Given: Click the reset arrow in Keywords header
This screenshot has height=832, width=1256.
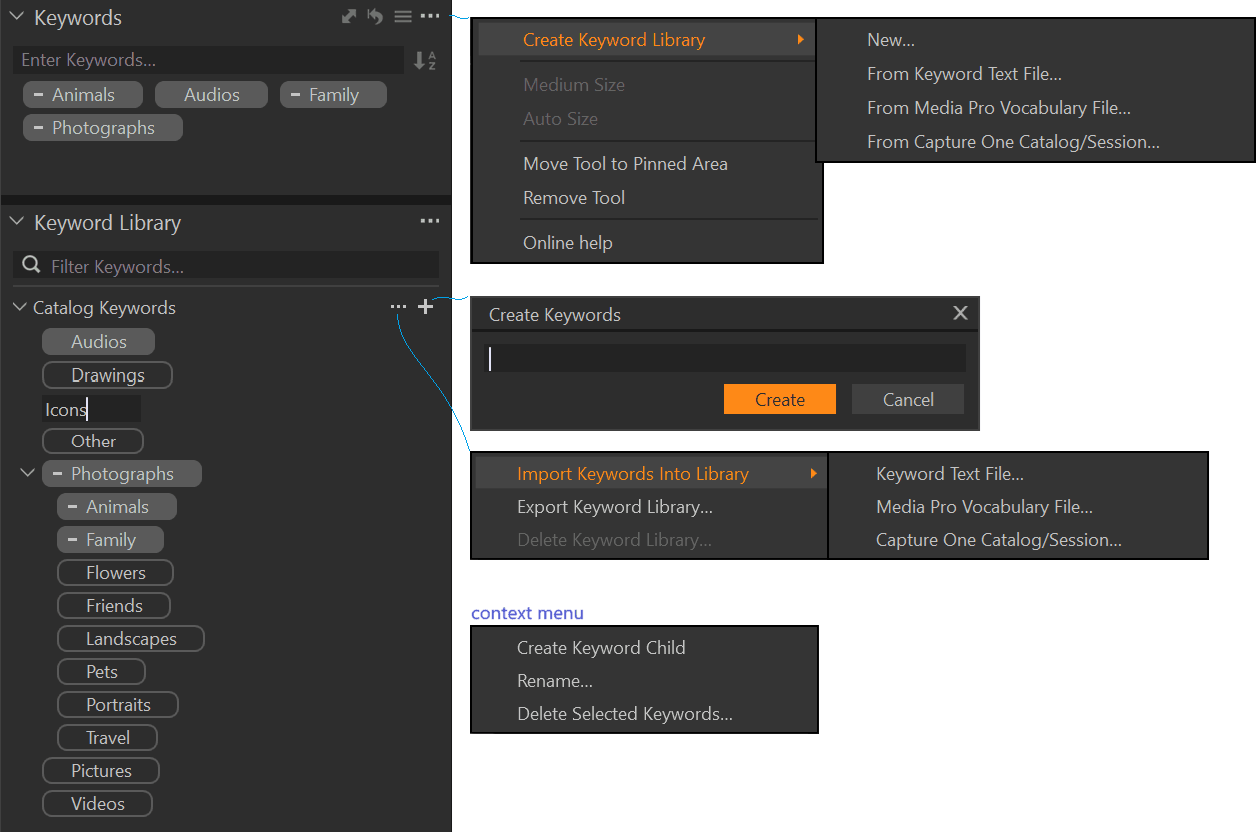Looking at the screenshot, I should click(x=375, y=17).
